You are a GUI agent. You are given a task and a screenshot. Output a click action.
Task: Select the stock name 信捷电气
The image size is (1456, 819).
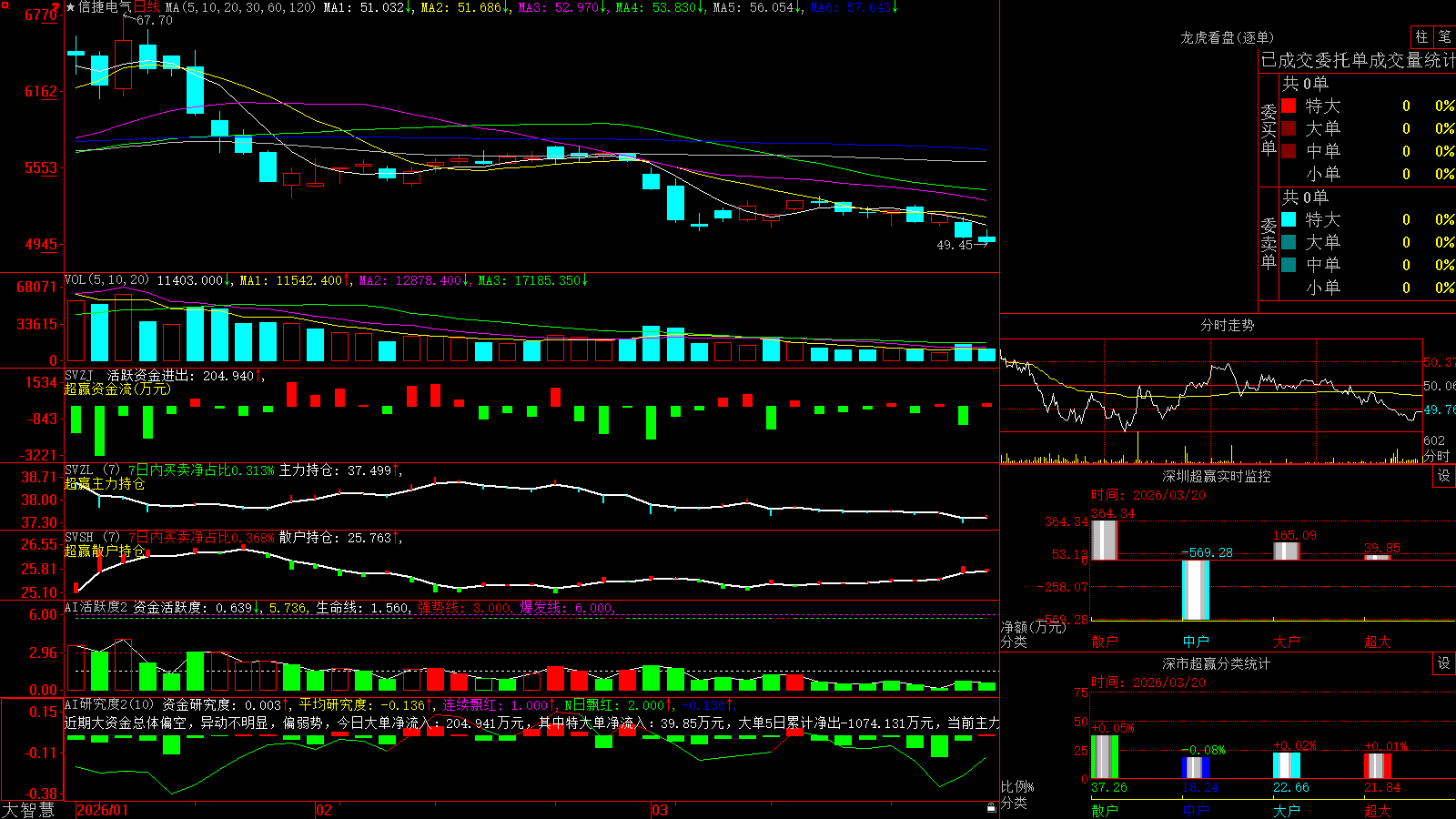105,7
